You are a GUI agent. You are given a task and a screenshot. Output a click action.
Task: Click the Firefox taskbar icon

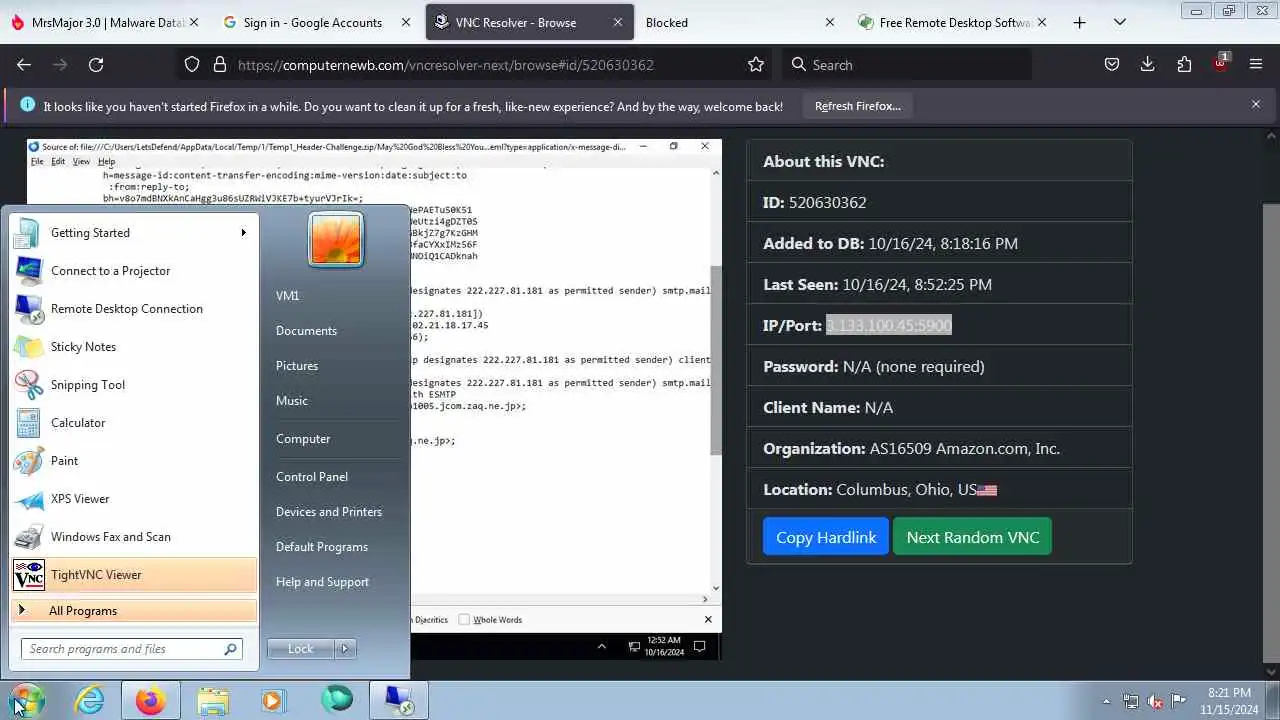click(x=151, y=700)
